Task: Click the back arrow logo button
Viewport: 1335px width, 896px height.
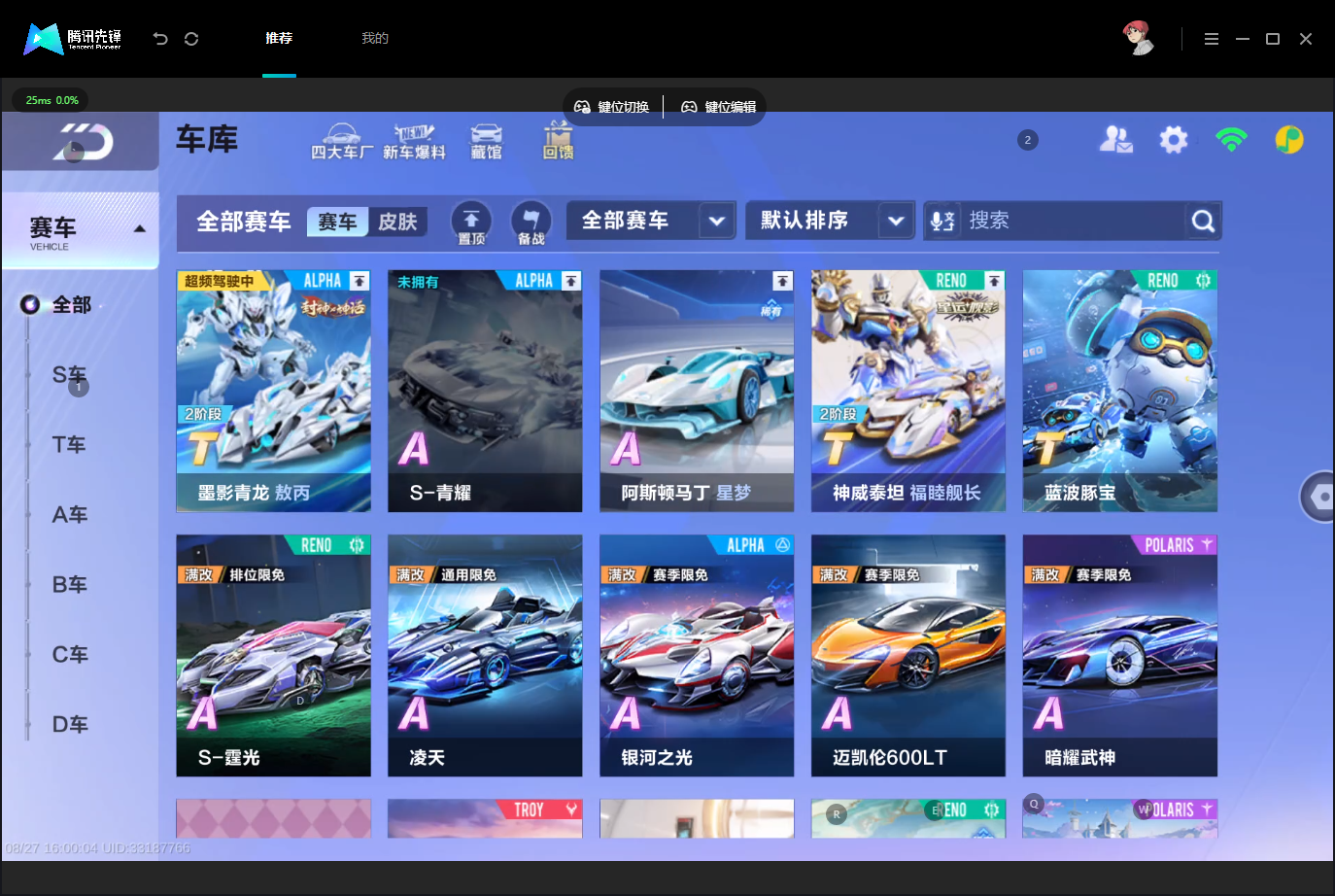Action: (82, 143)
